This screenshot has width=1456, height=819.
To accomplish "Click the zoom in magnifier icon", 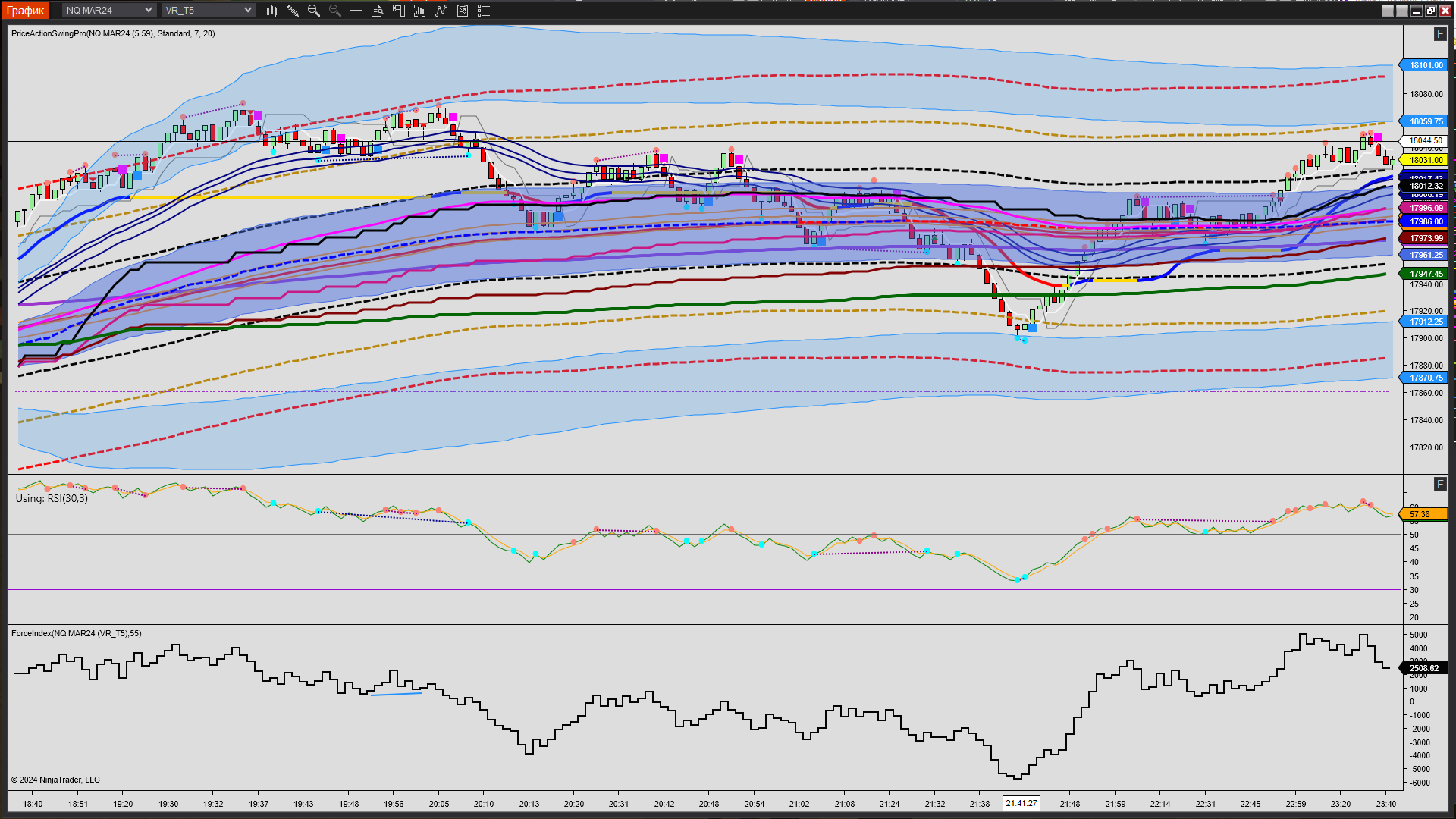I will (x=314, y=11).
